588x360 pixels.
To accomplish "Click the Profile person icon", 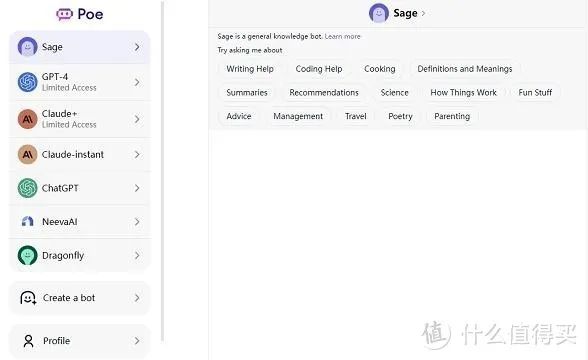I will (x=28, y=341).
